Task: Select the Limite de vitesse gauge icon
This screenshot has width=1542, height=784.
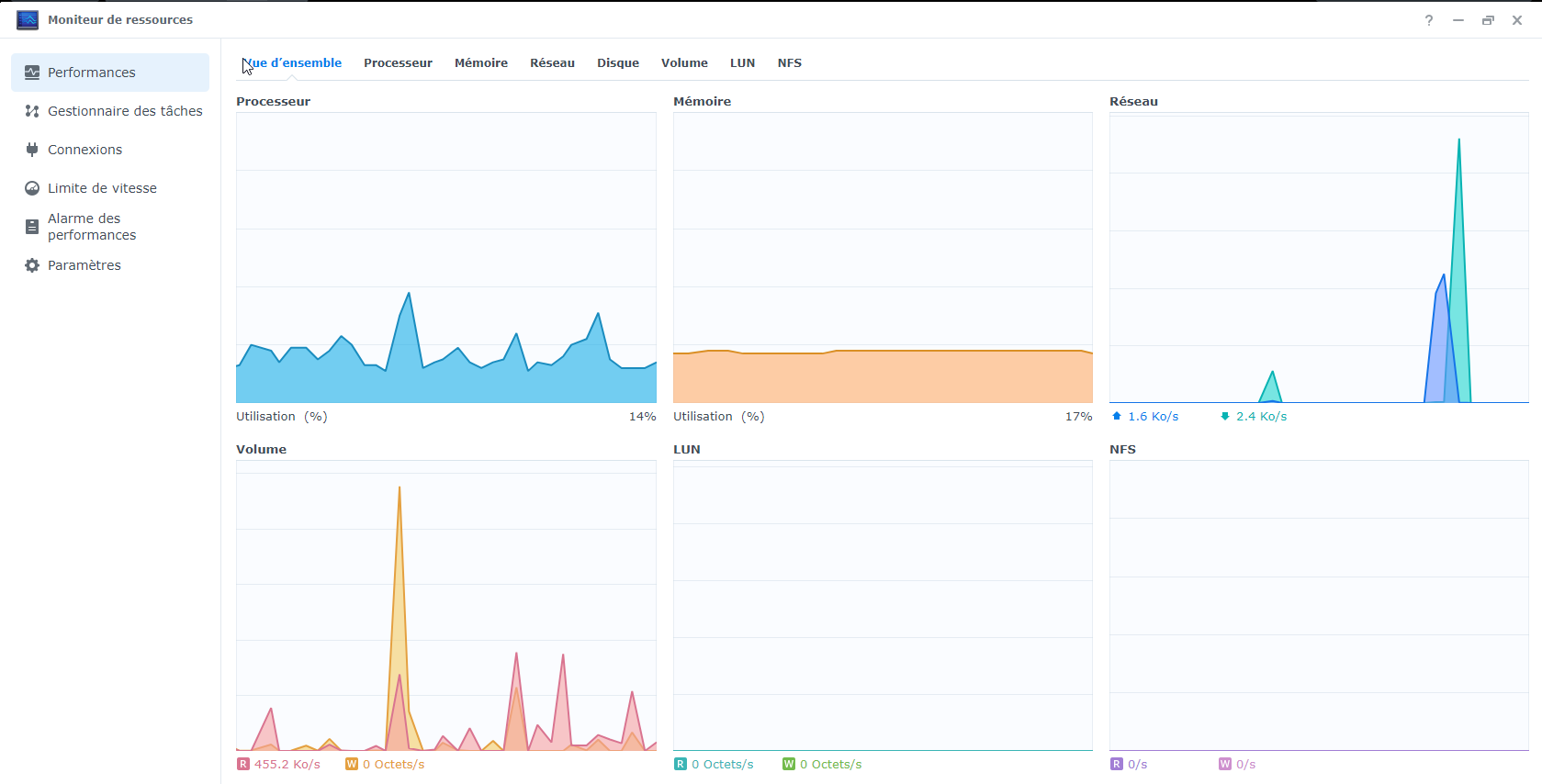Action: click(32, 188)
